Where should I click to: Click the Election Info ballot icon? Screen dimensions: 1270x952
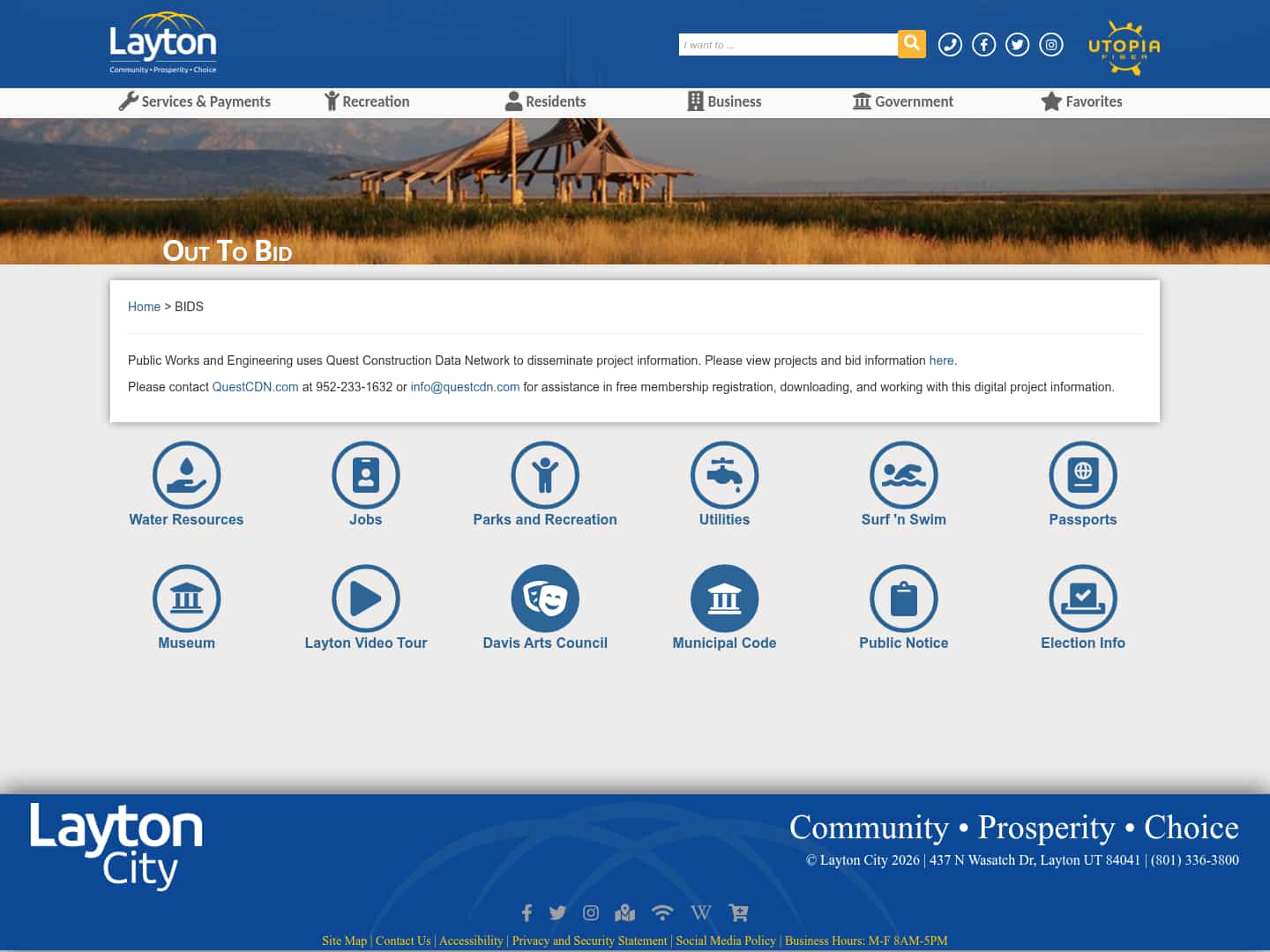[x=1083, y=599]
